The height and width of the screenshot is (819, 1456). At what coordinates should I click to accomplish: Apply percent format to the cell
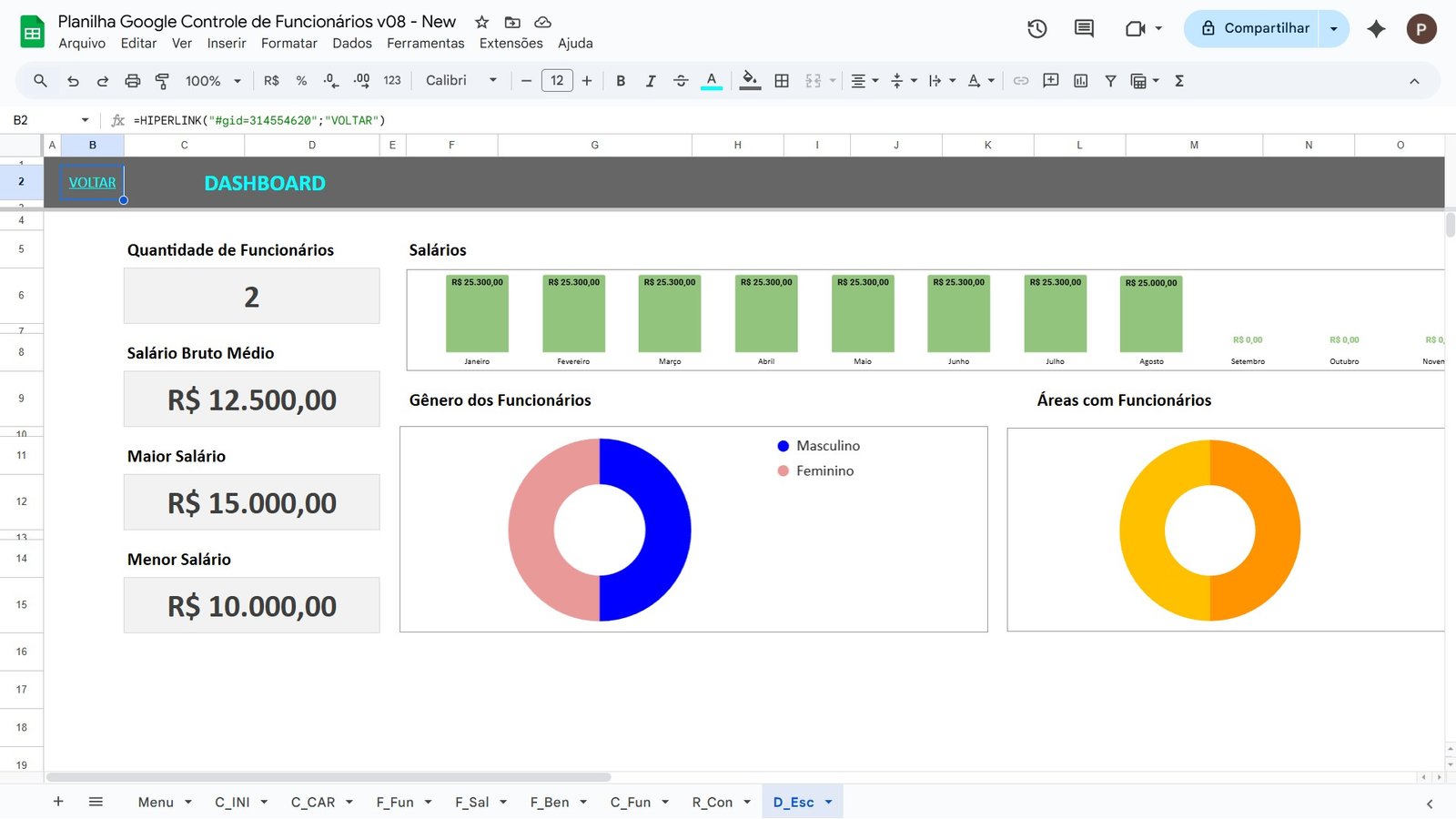300,81
